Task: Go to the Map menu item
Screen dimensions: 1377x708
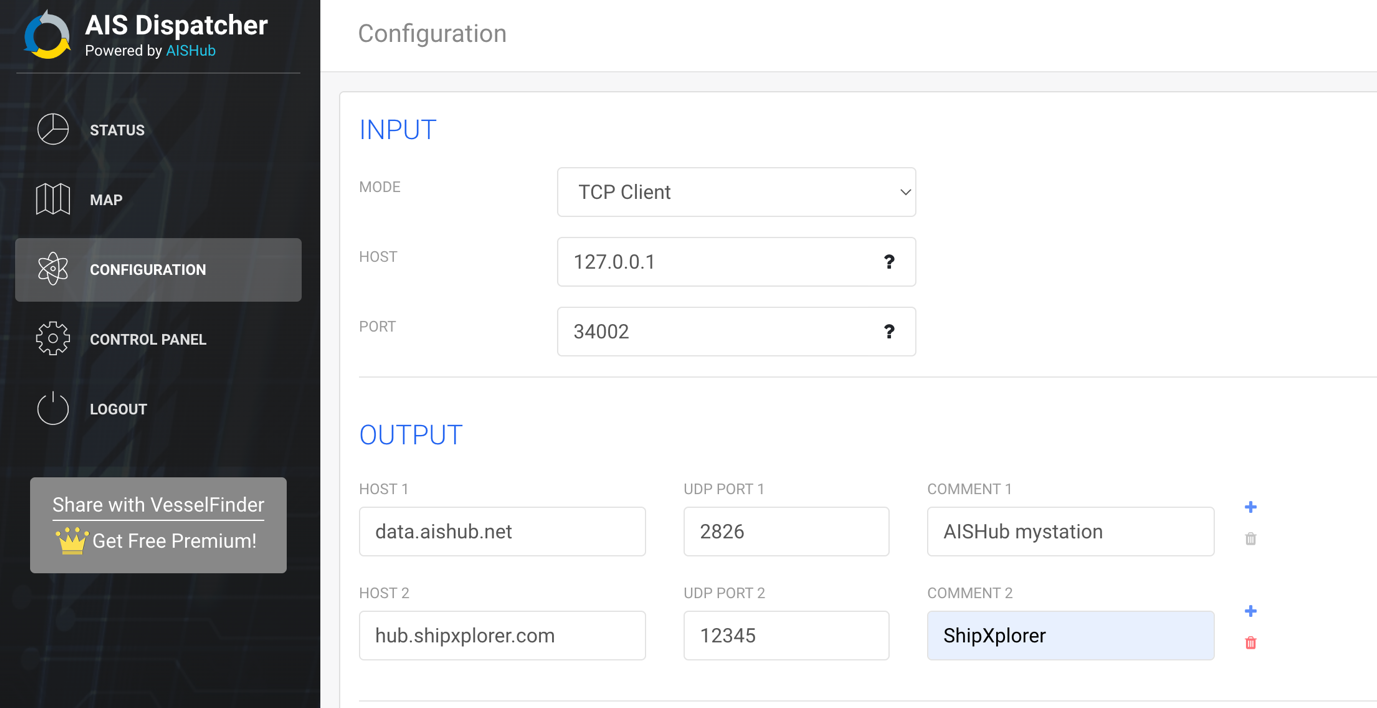Action: coord(158,200)
